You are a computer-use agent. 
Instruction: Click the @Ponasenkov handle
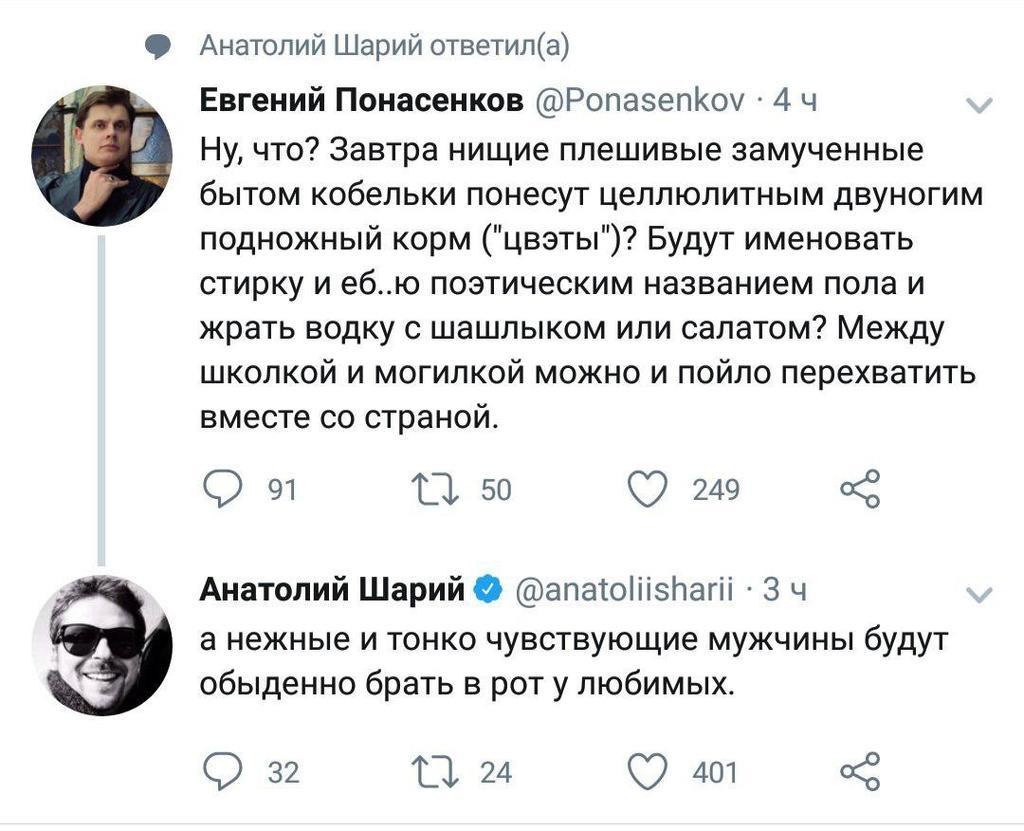(642, 100)
